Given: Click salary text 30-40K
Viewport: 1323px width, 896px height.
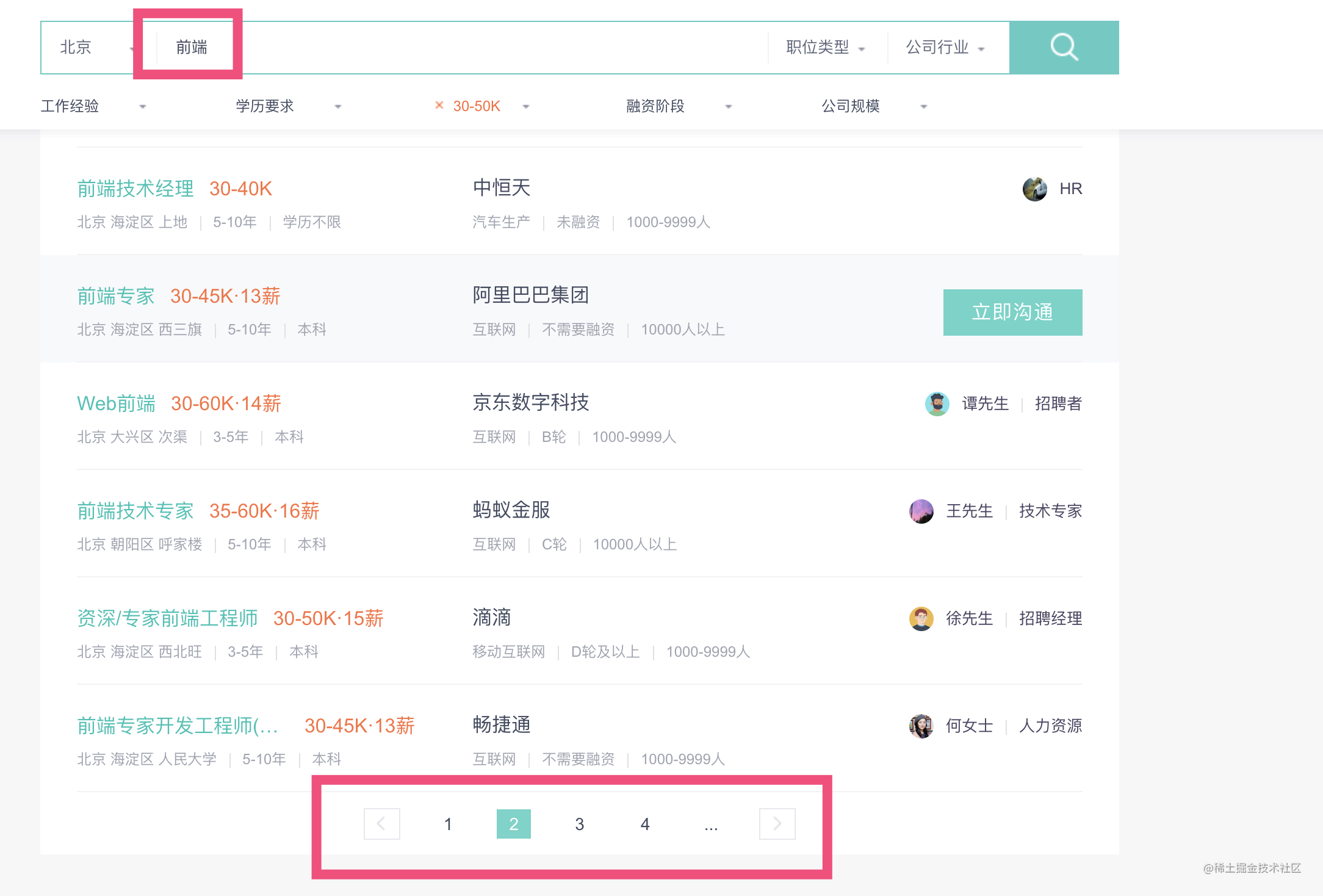Looking at the screenshot, I should (x=240, y=189).
